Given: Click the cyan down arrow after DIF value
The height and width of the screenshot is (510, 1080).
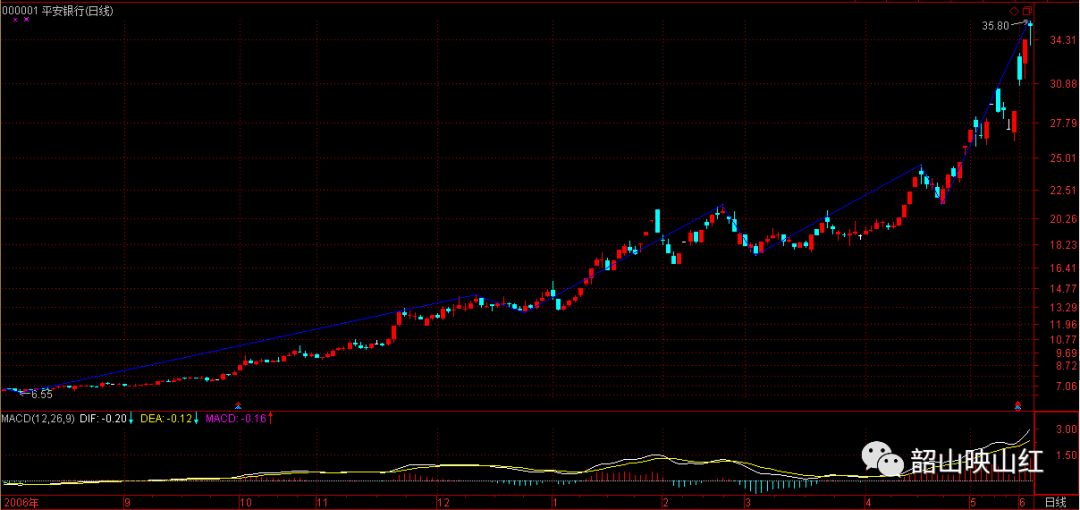Looking at the screenshot, I should coord(130,418).
